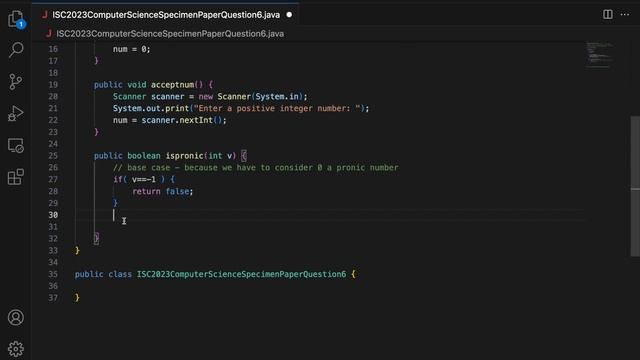Image resolution: width=640 pixels, height=360 pixels.
Task: Click the 'Enter a positive integer number' string
Action: 277,108
